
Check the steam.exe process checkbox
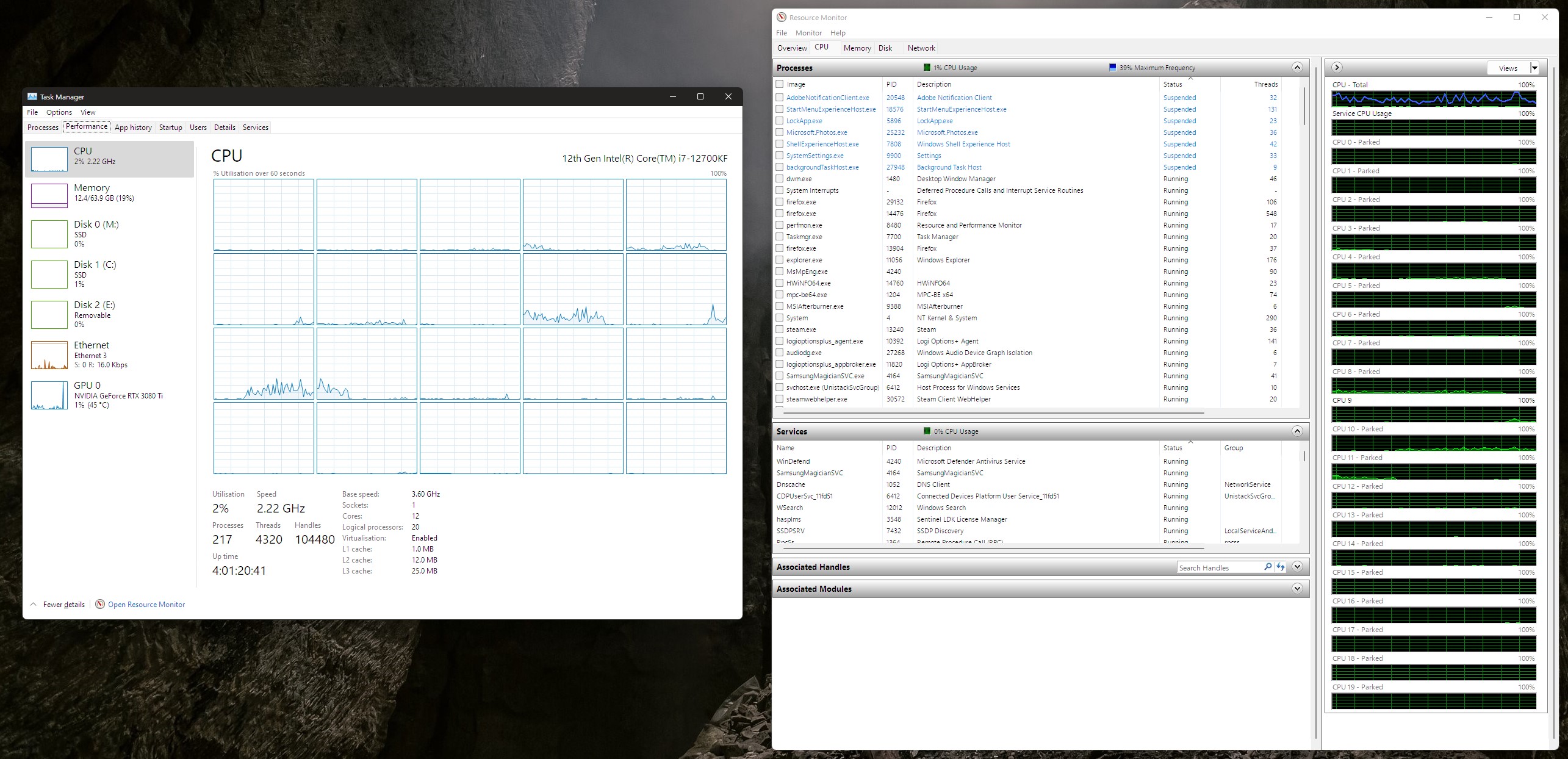[x=780, y=329]
